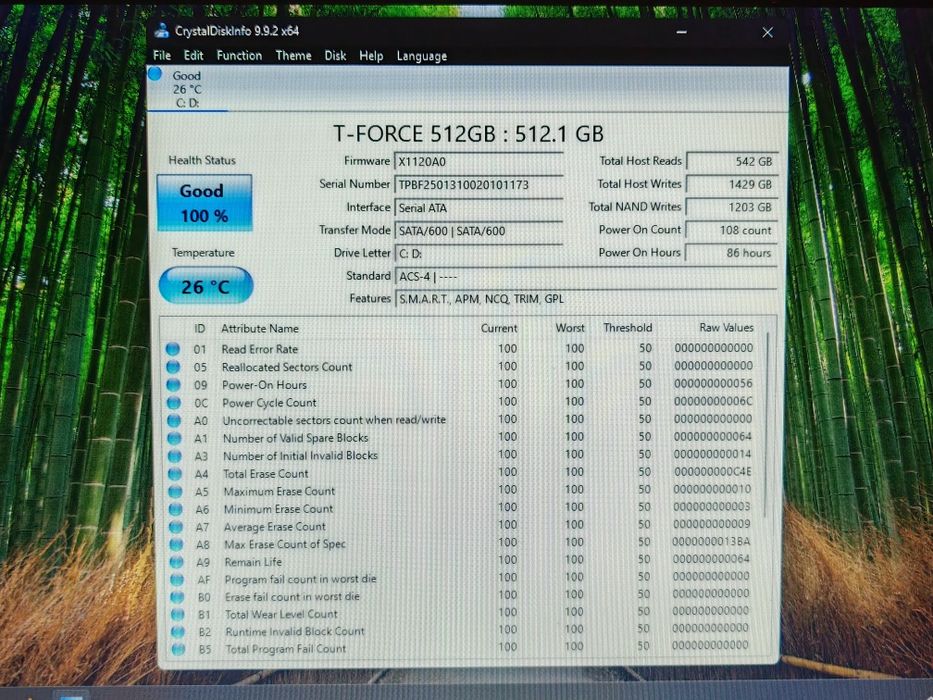Click the Number of Valid Spare Blocks orb

click(174, 438)
